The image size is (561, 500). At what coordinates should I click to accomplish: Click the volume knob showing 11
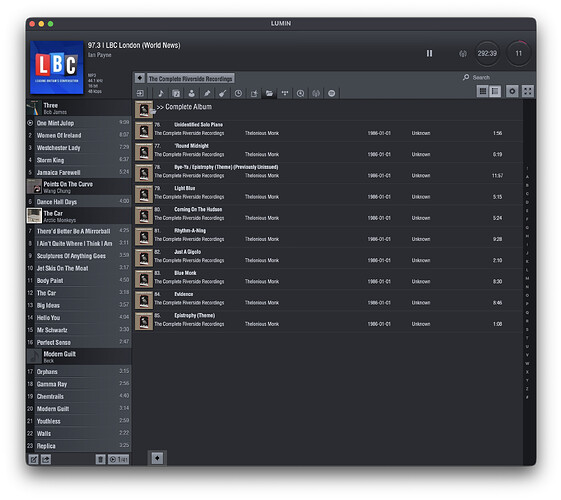(x=518, y=53)
